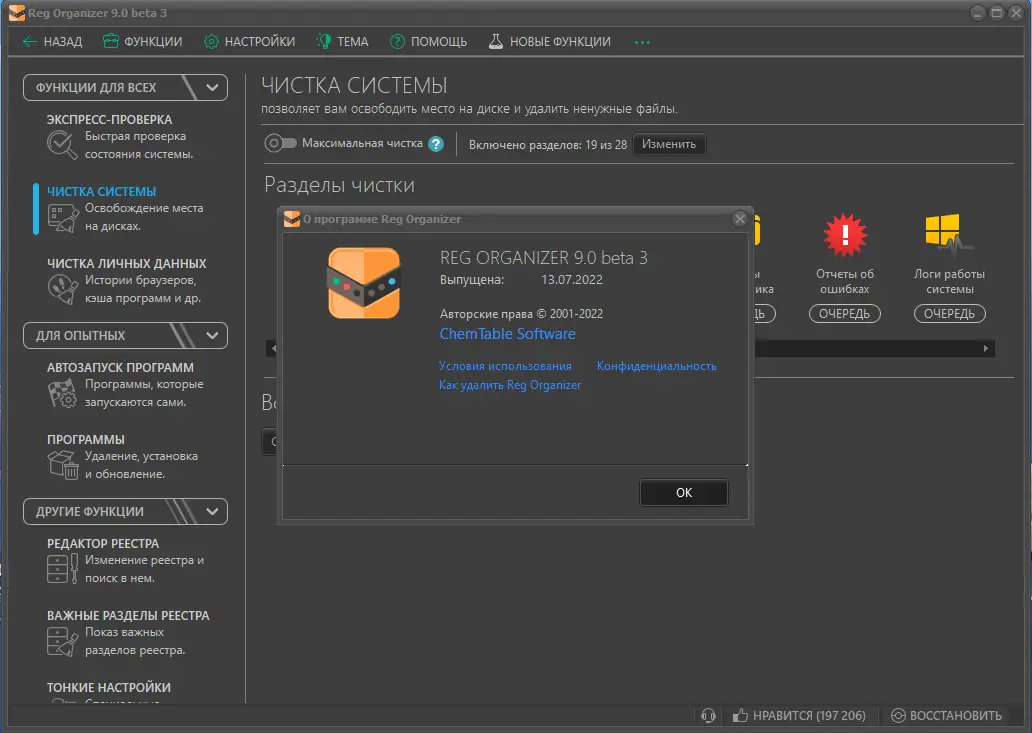Click the ЭКСПРЕСС-ПРОВЕРКА magnifier icon
This screenshot has height=733, width=1032.
coord(62,145)
